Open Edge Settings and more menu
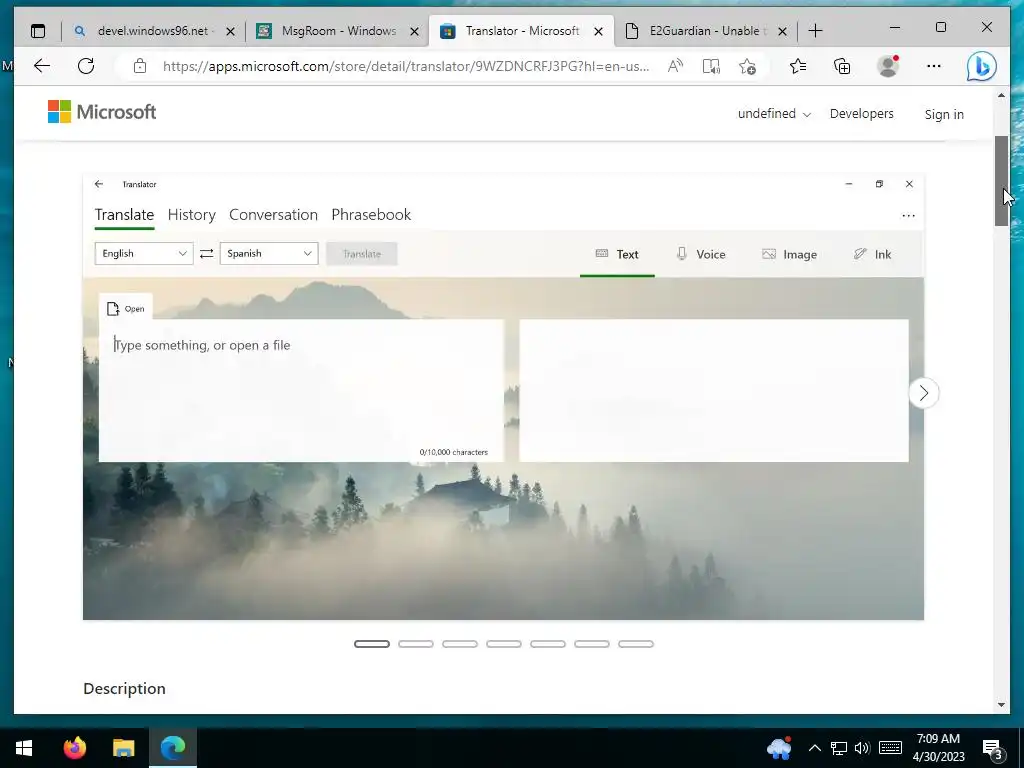This screenshot has height=768, width=1024. (934, 66)
